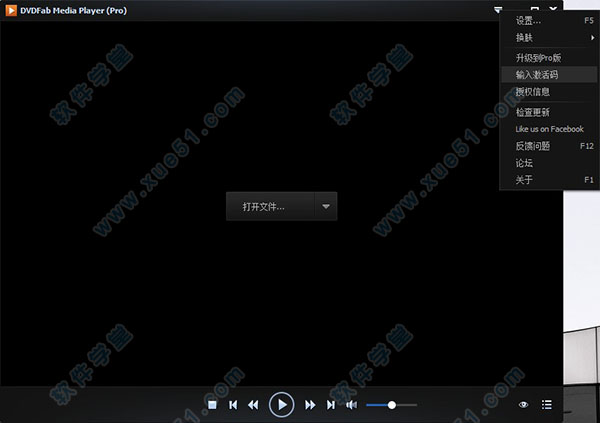This screenshot has width=600, height=423.
Task: Click the Stop playback icon
Action: (x=212, y=405)
